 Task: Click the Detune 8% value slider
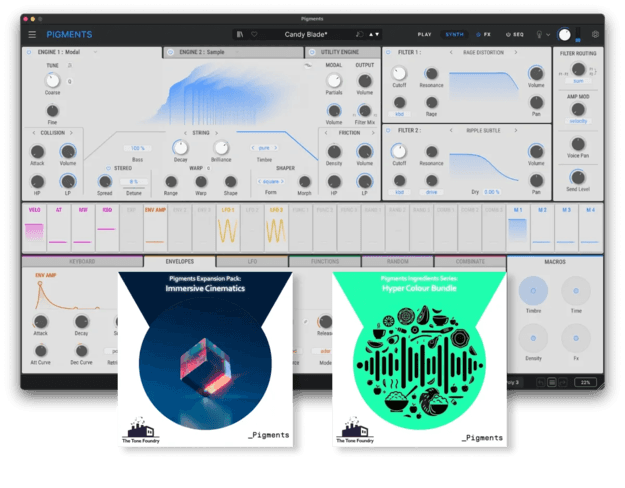[134, 182]
